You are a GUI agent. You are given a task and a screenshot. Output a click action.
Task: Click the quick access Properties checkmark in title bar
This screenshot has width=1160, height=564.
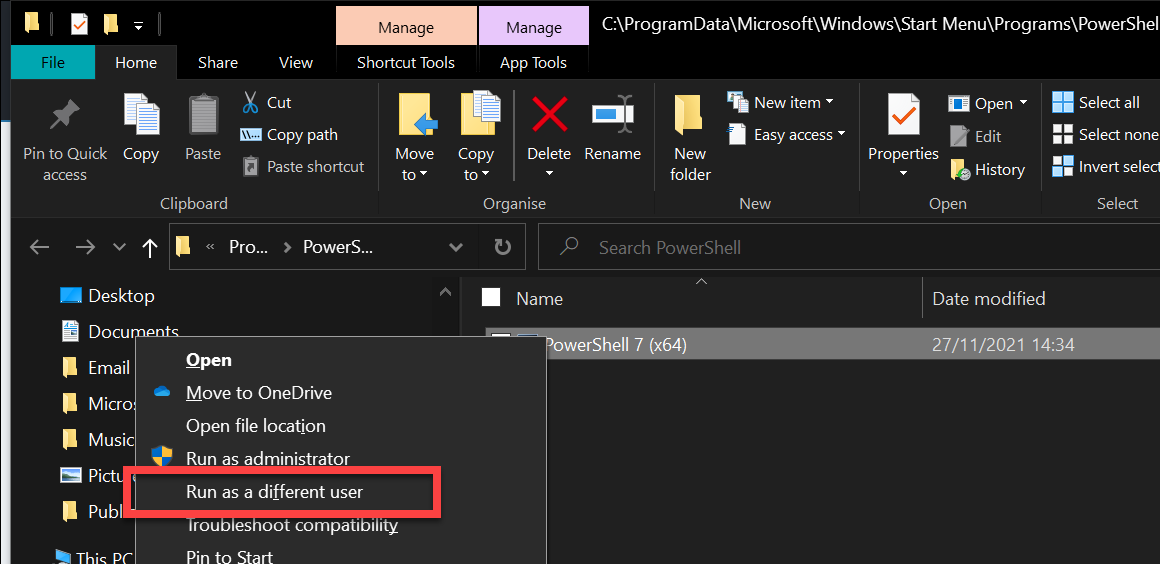79,24
